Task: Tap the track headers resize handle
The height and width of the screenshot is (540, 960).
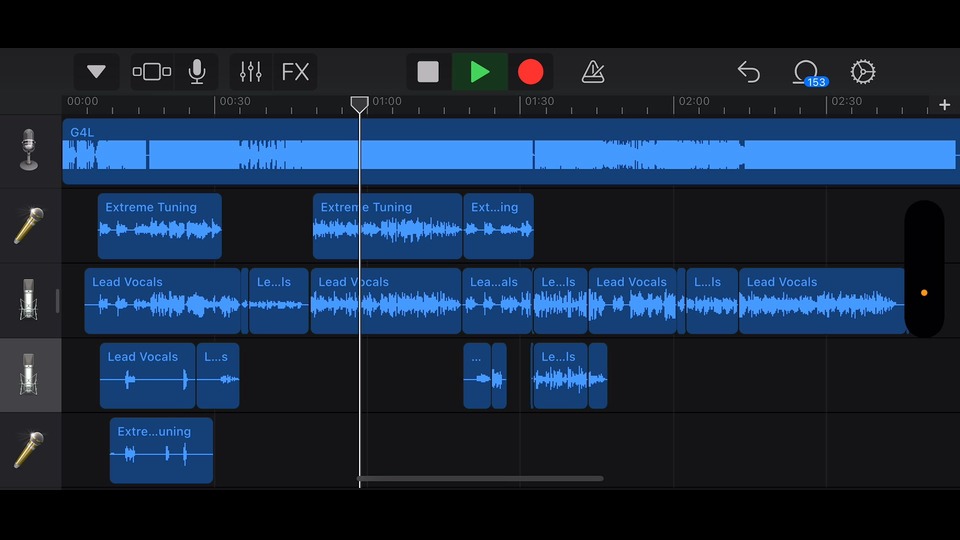Action: 58,301
